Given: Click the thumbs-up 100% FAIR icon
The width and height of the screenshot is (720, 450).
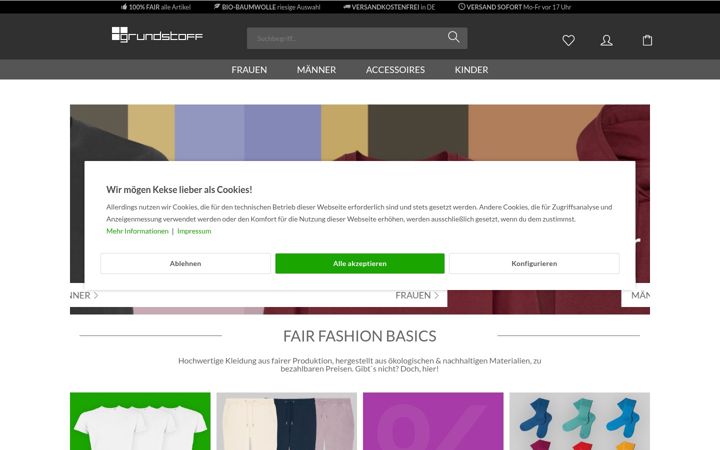Looking at the screenshot, I should pyautogui.click(x=124, y=7).
